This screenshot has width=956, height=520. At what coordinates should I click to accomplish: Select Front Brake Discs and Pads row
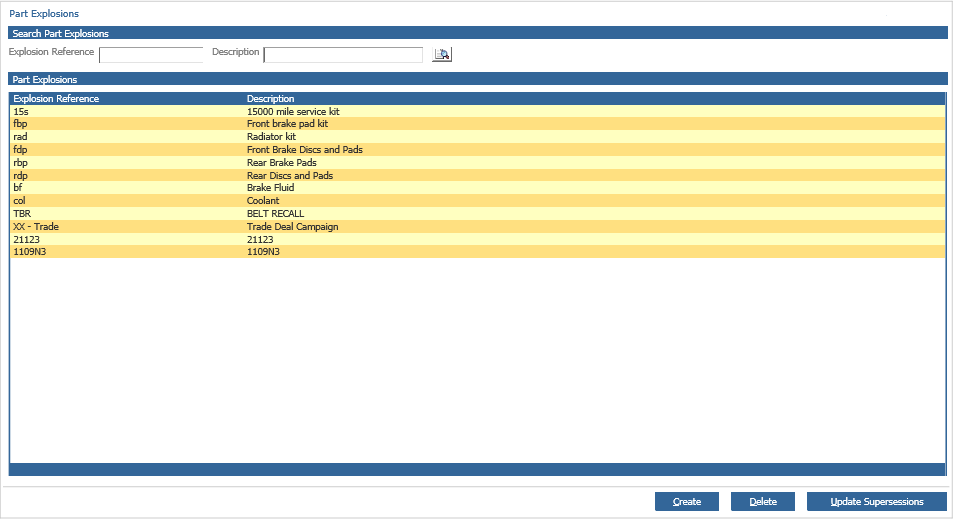click(x=304, y=150)
